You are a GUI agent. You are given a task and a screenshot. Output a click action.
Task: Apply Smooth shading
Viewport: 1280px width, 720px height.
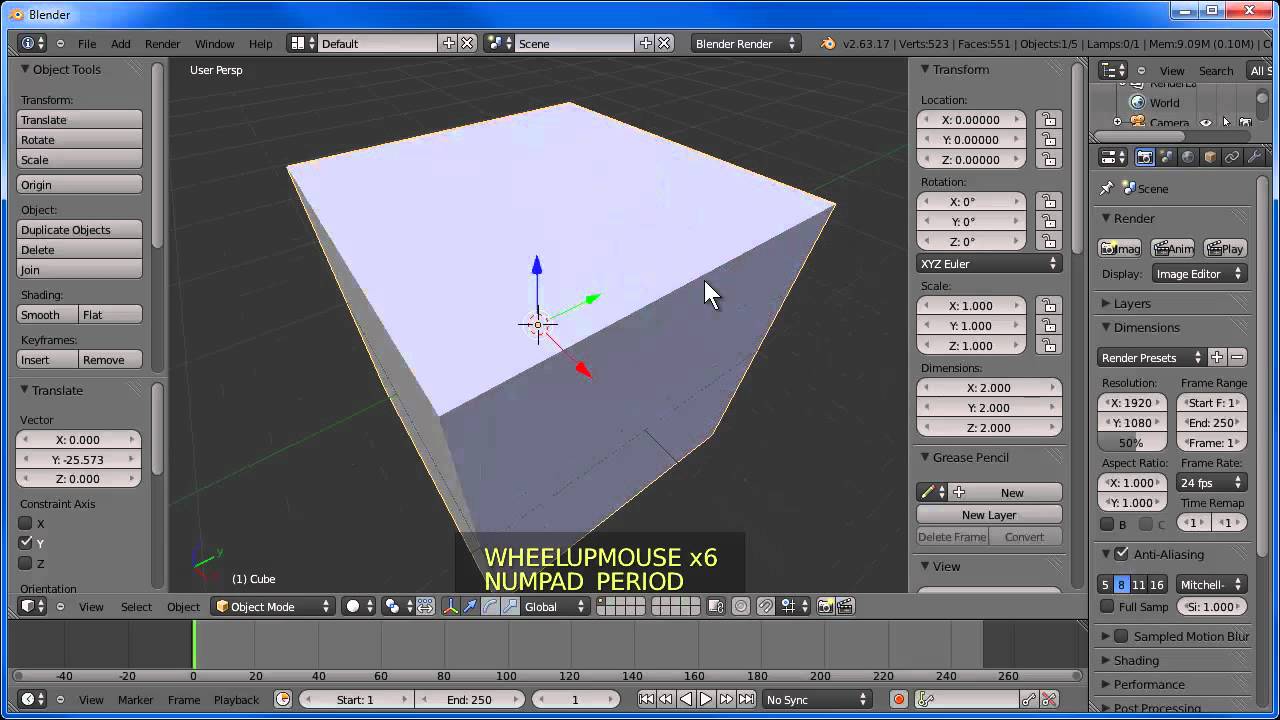click(48, 314)
